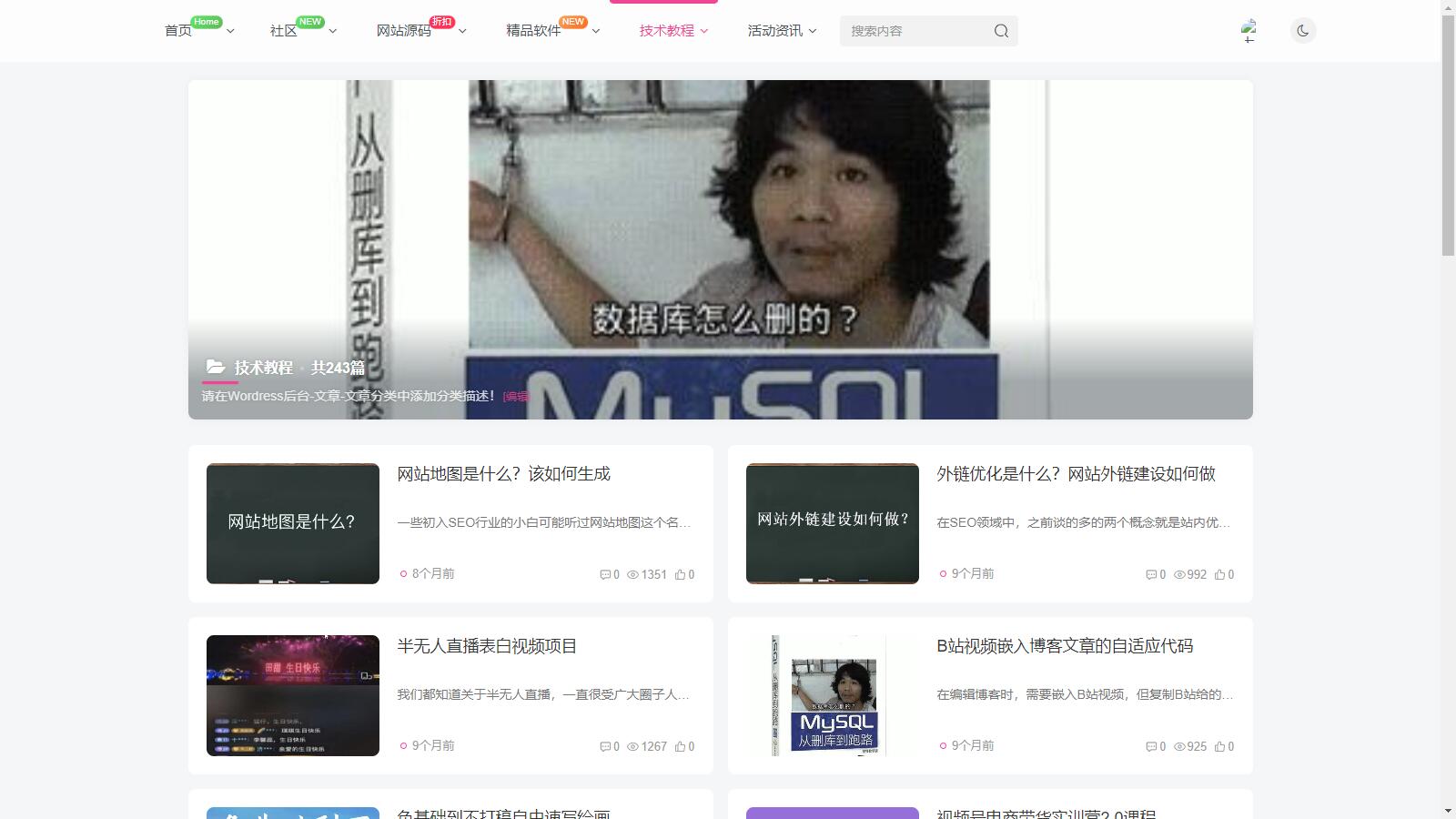This screenshot has width=1456, height=819.
Task: Expand the 网站源码 menu chevron
Action: click(462, 31)
